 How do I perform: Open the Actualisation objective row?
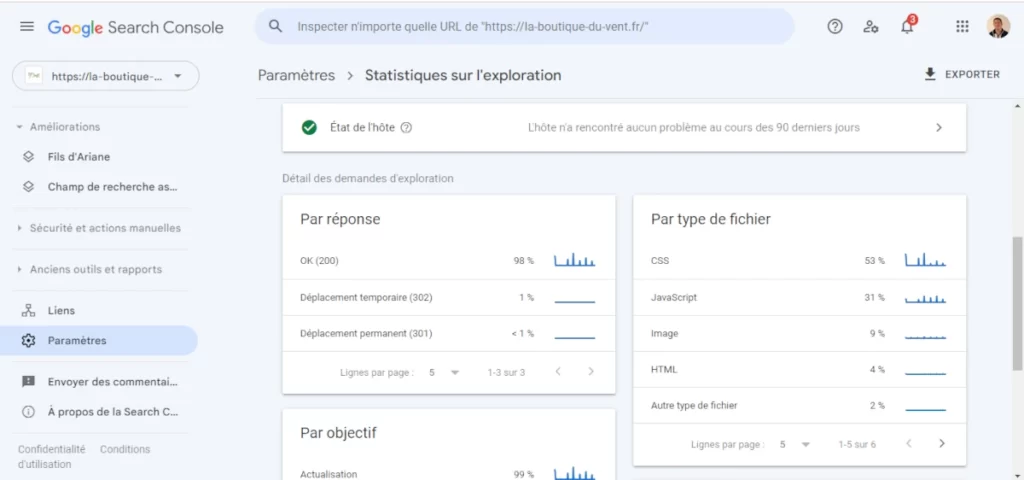click(449, 474)
